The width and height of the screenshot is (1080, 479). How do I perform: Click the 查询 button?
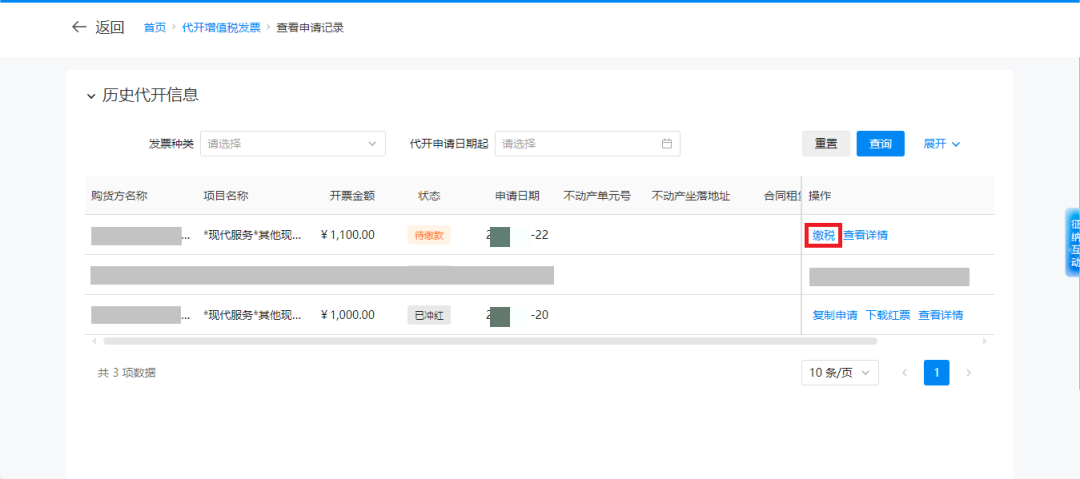880,144
